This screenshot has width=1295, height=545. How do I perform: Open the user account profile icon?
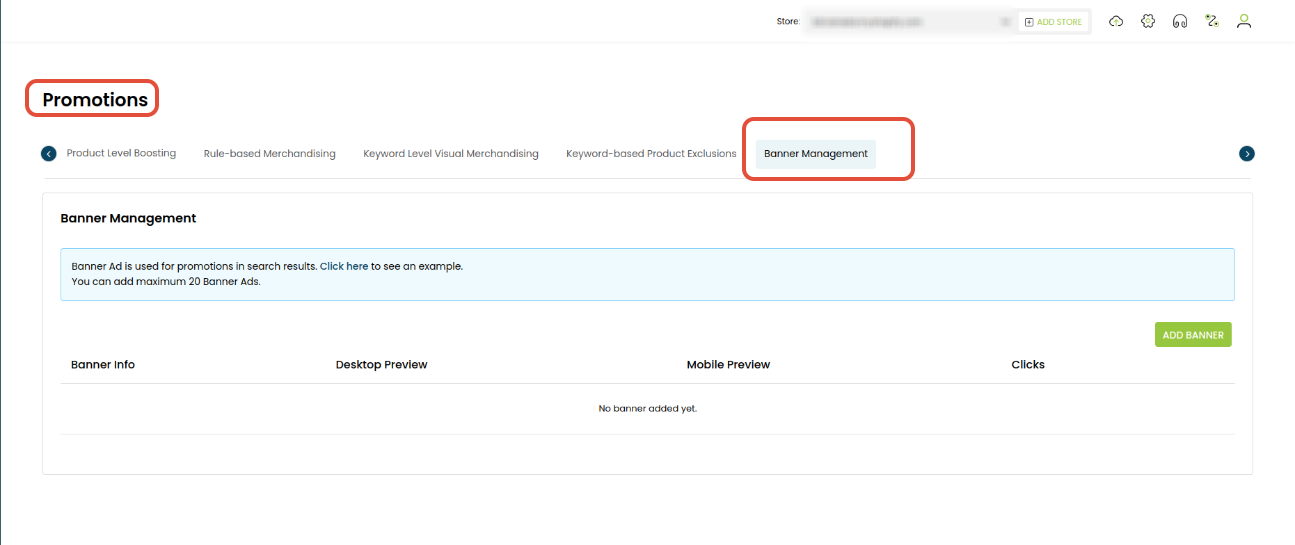[1244, 21]
